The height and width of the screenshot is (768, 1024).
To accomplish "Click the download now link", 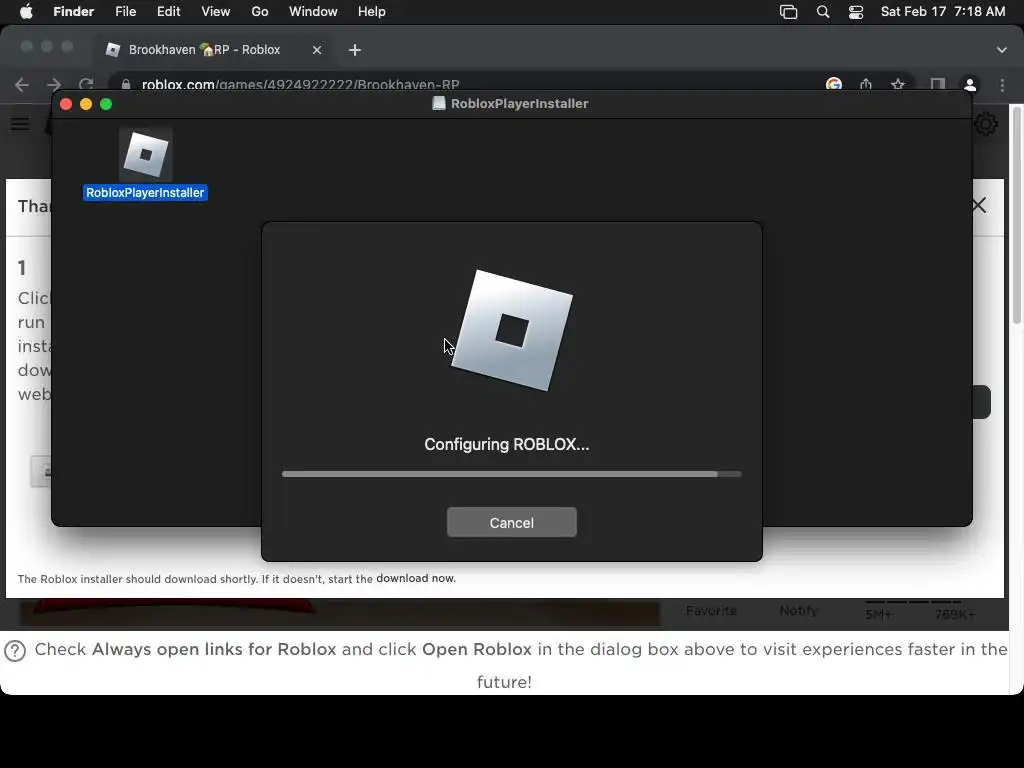I will point(416,578).
